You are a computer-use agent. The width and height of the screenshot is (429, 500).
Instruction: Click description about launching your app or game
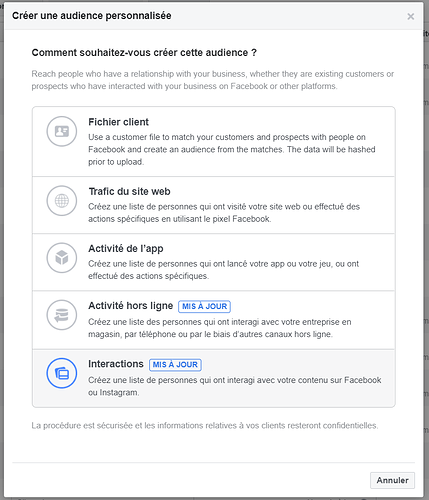click(223, 270)
